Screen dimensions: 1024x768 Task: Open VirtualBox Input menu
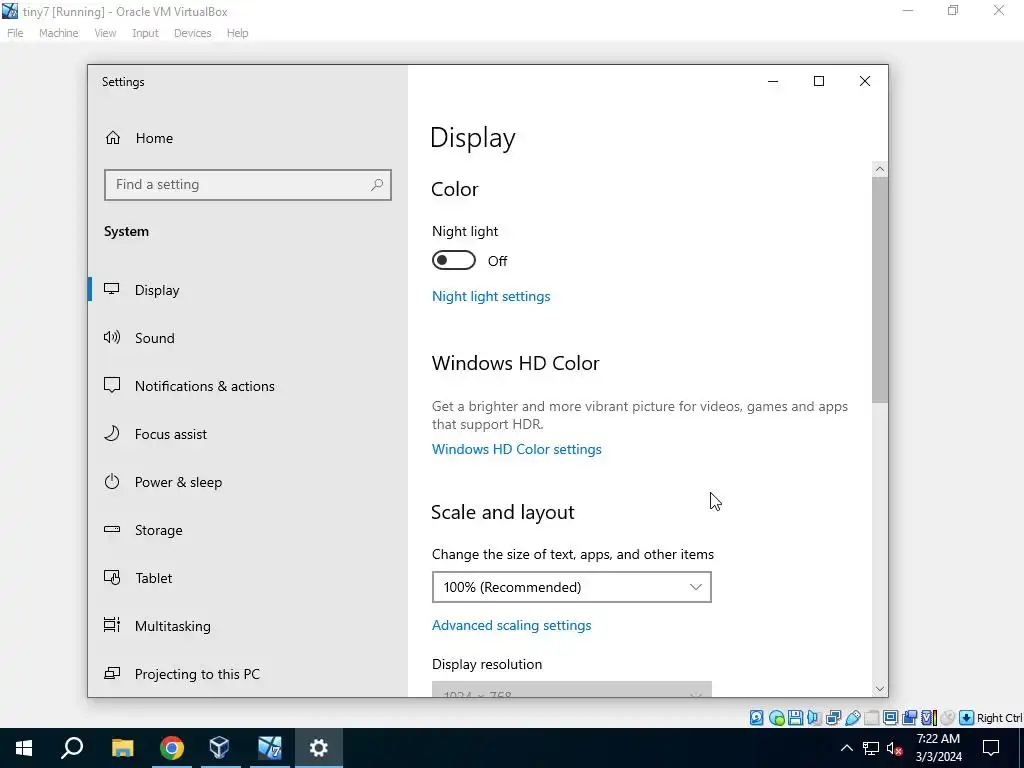[145, 33]
